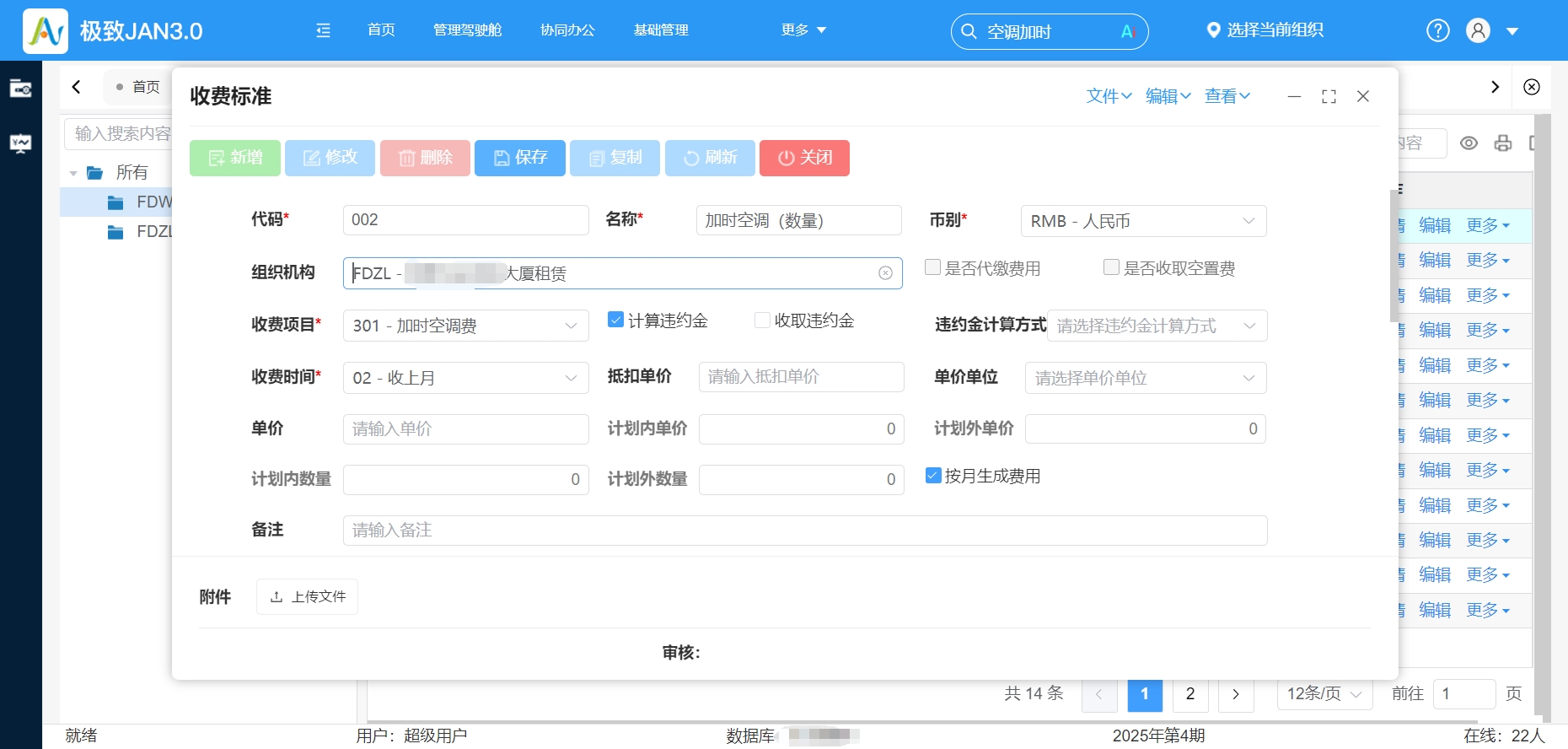Click the second left sidebar monitor icon

(x=20, y=143)
